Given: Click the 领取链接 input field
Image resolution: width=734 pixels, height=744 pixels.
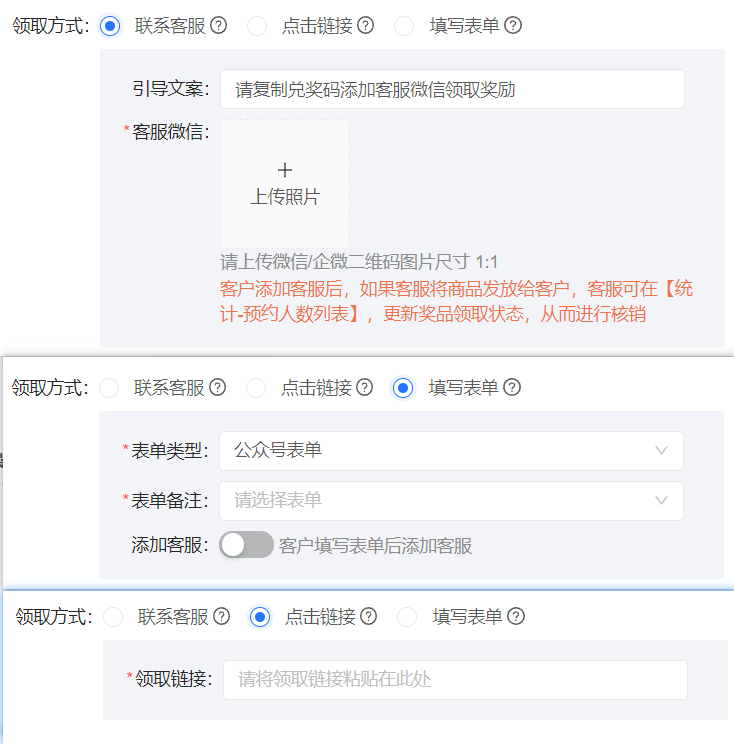Looking at the screenshot, I should click(455, 680).
